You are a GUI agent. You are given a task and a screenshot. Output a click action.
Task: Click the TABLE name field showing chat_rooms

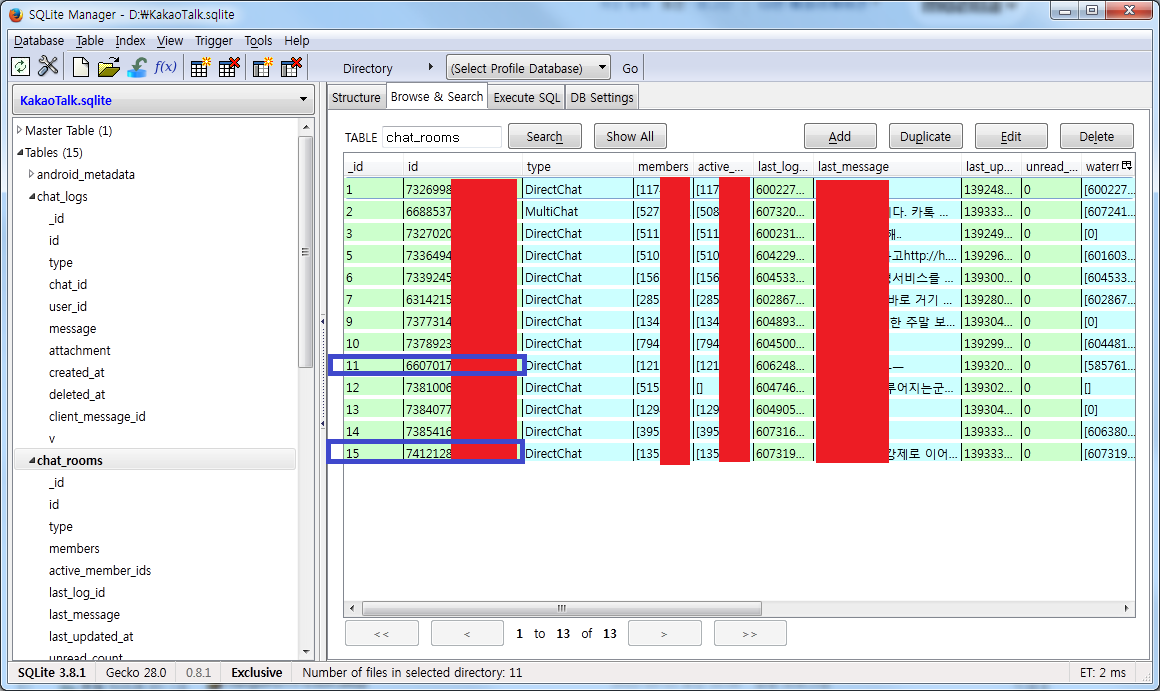point(441,137)
